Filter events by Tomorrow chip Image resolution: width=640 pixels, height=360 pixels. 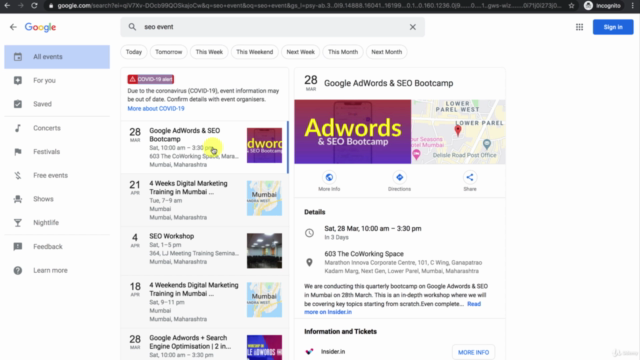click(x=169, y=52)
